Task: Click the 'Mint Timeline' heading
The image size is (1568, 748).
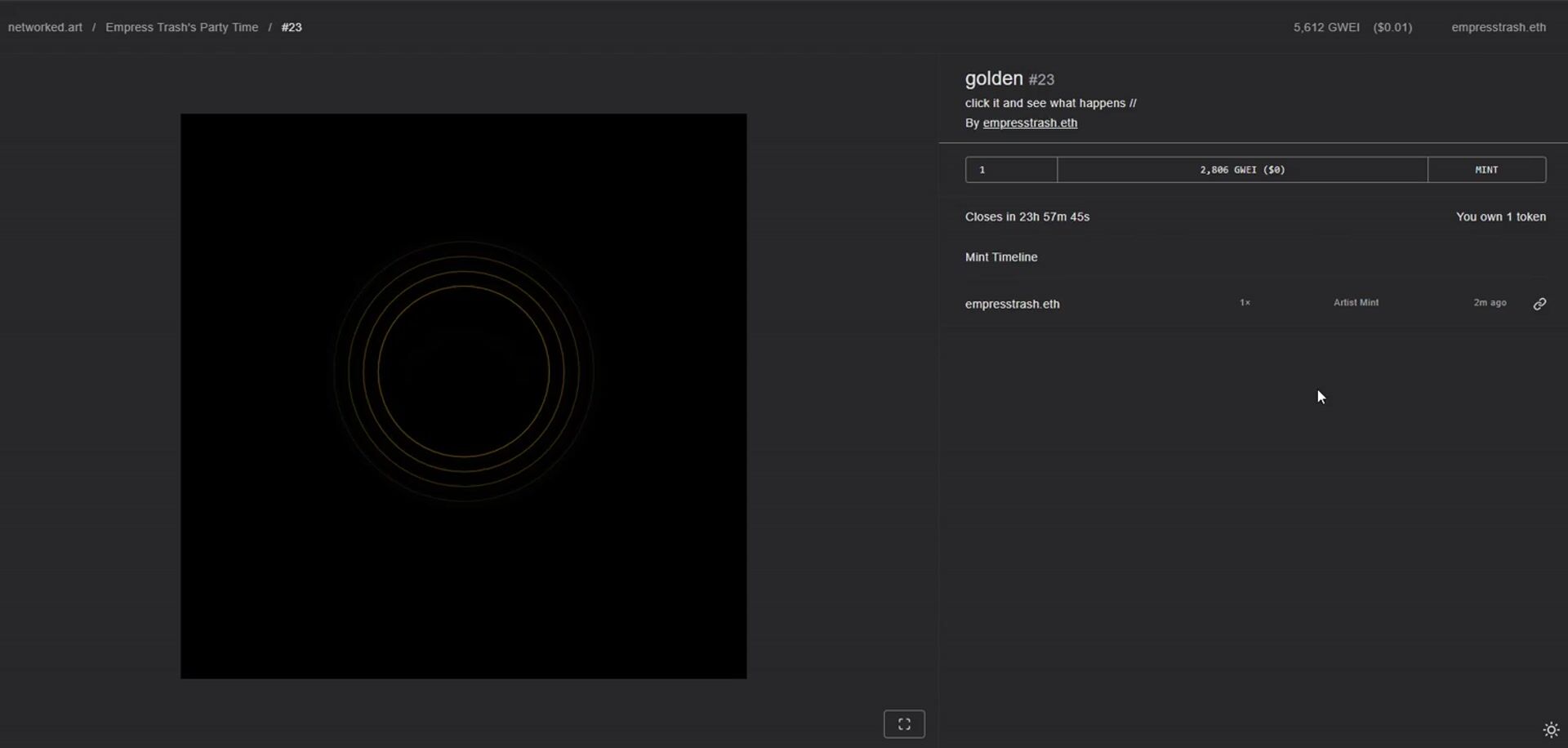Action: pos(1001,257)
